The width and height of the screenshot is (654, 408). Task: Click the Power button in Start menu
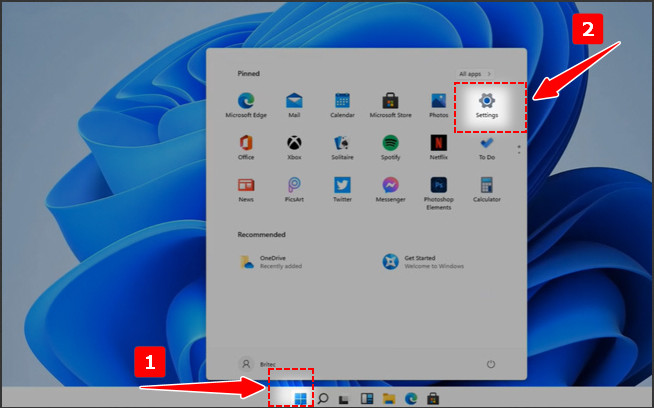click(x=491, y=364)
